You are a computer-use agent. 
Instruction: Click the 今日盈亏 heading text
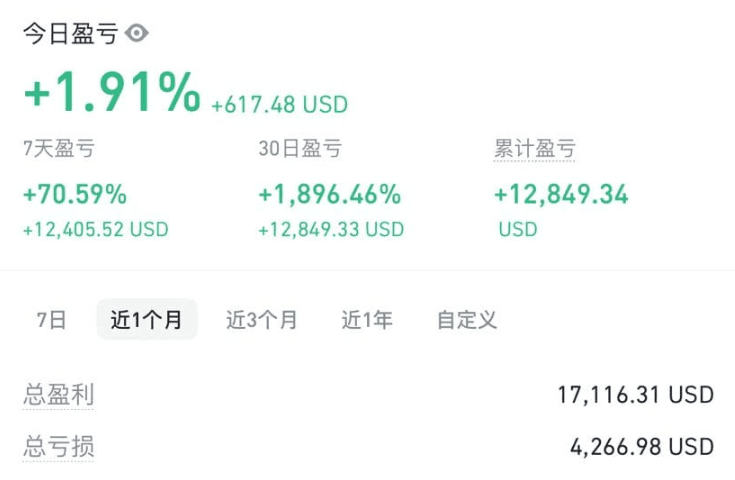70,34
